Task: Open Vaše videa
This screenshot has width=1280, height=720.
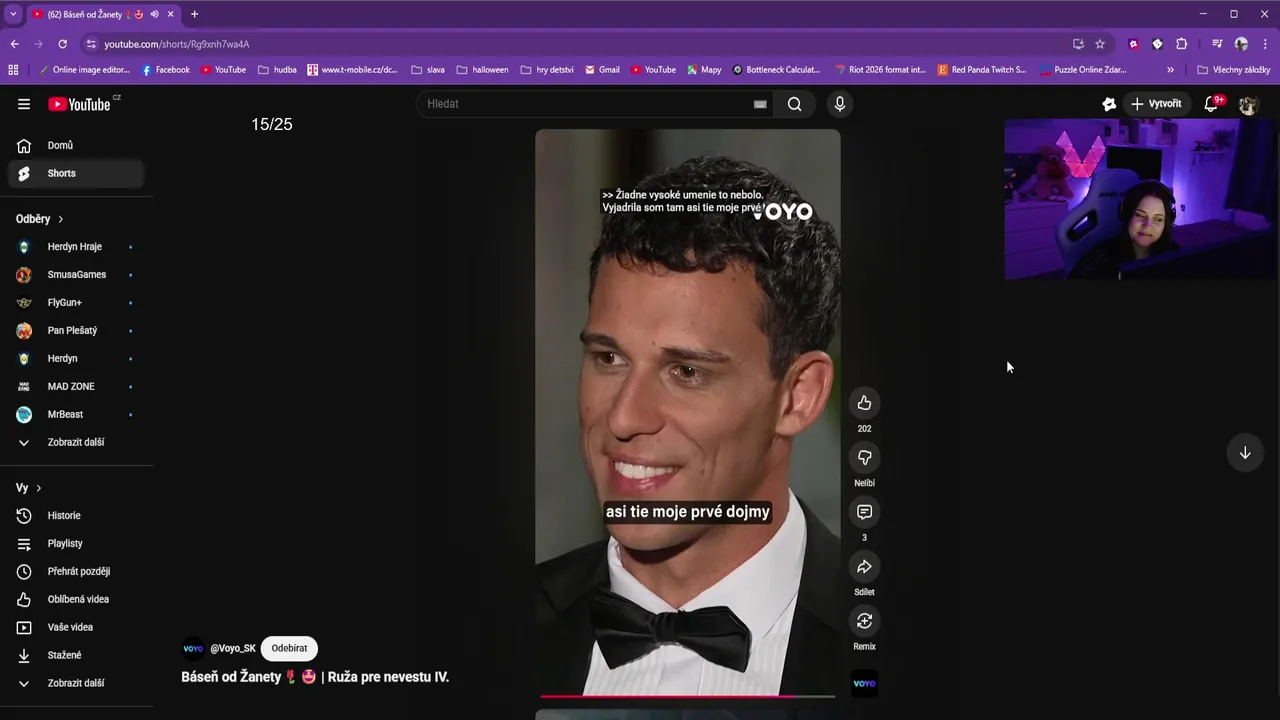Action: [76, 628]
